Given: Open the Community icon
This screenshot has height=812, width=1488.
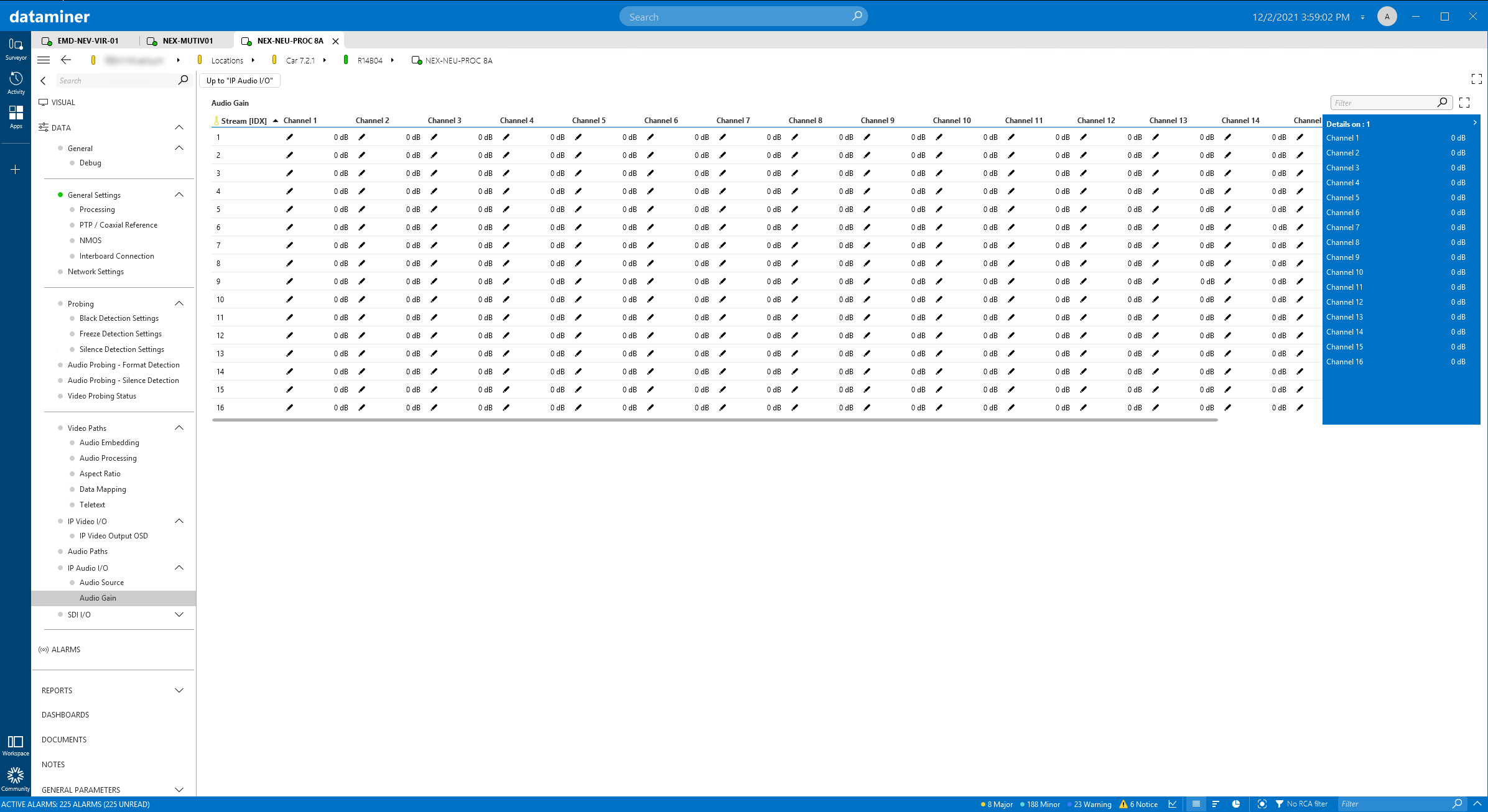Looking at the screenshot, I should [16, 780].
